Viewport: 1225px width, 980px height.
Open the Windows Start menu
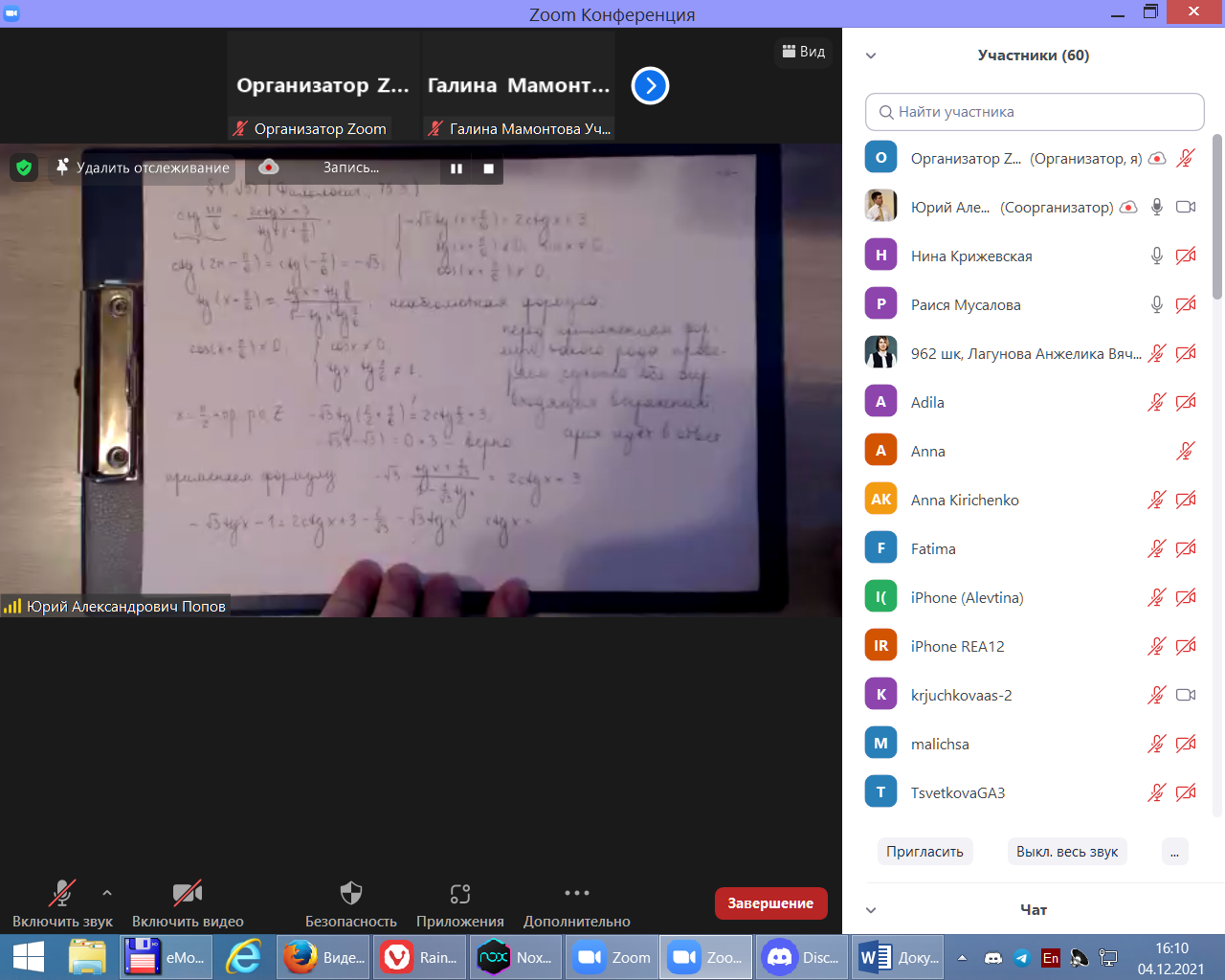(29, 957)
